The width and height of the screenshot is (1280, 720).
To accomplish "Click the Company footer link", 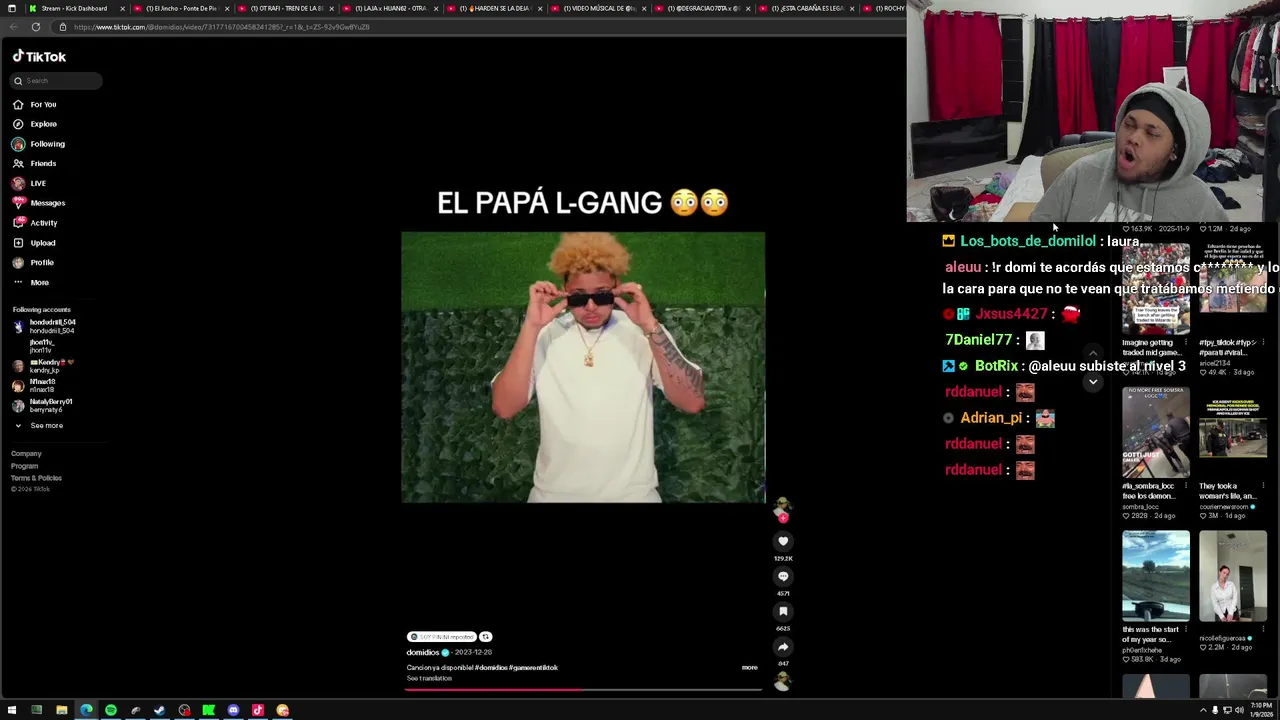I will pos(26,454).
